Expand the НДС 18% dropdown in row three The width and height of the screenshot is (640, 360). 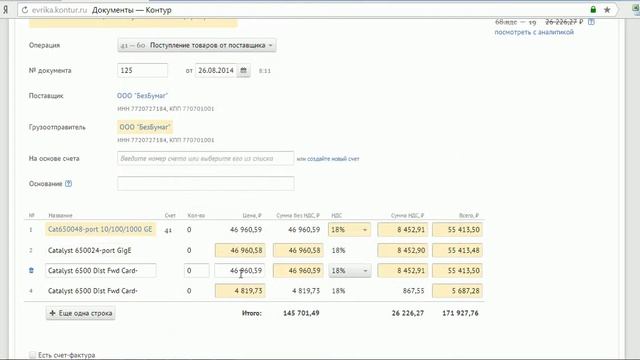coord(350,271)
